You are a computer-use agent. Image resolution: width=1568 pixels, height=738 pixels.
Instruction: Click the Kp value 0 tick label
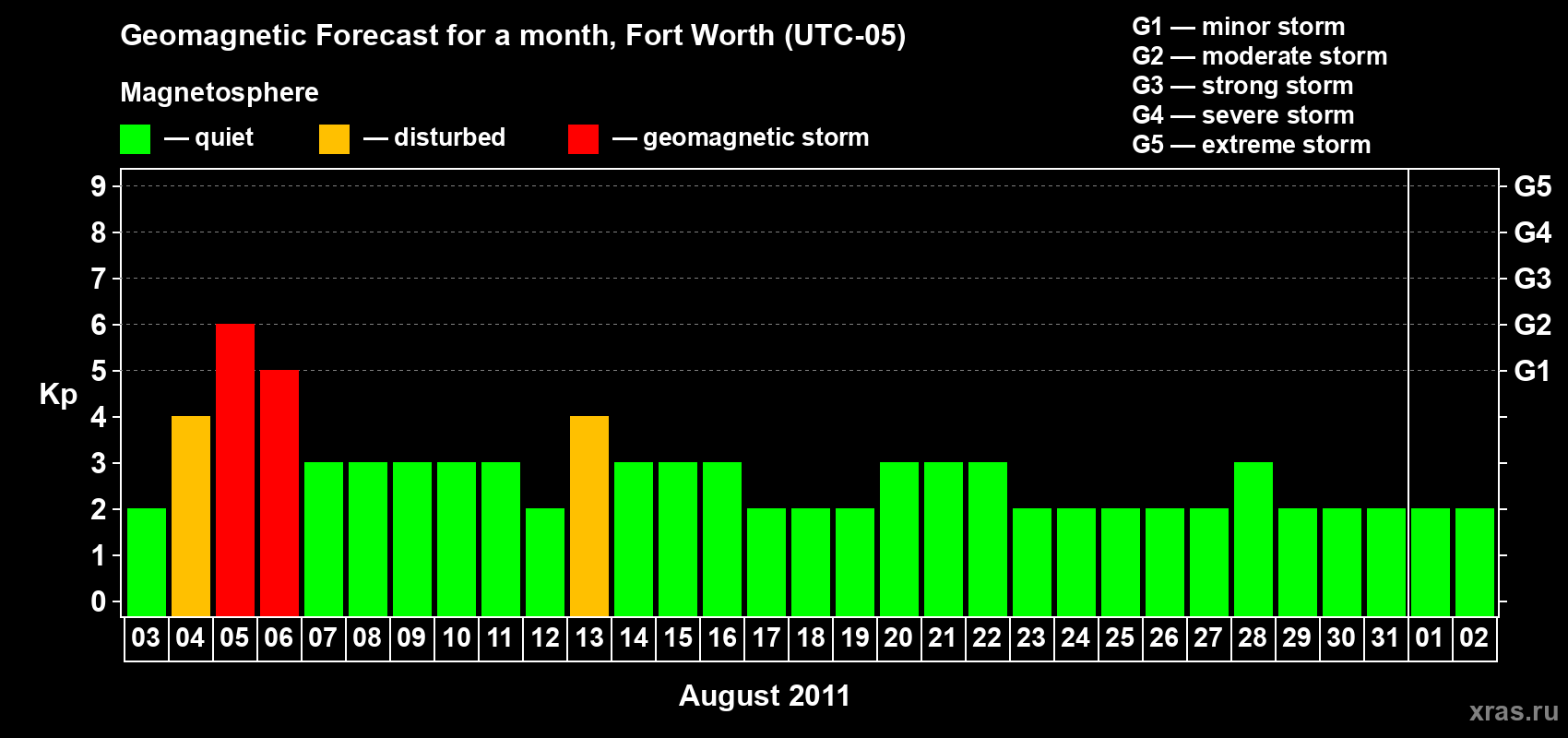(99, 601)
